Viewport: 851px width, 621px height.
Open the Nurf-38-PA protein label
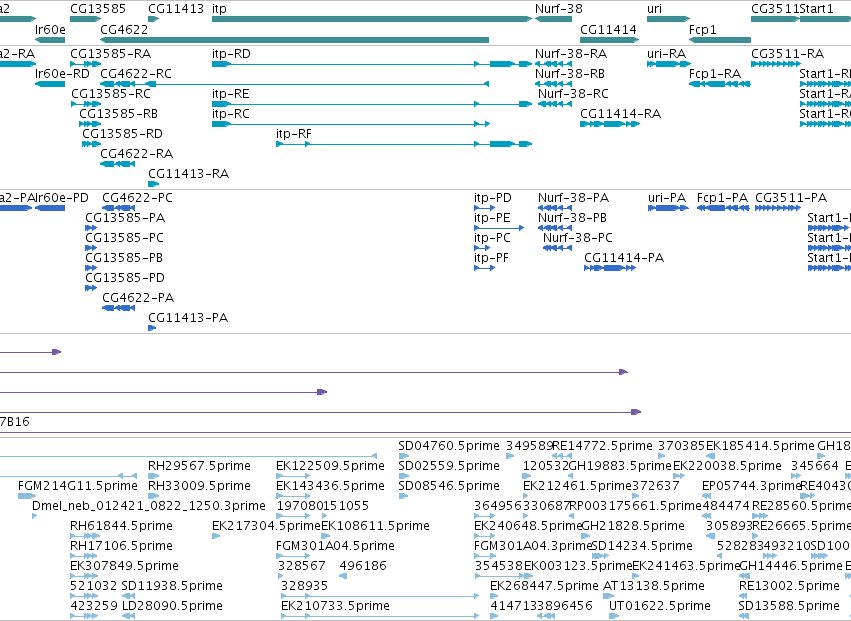[573, 198]
